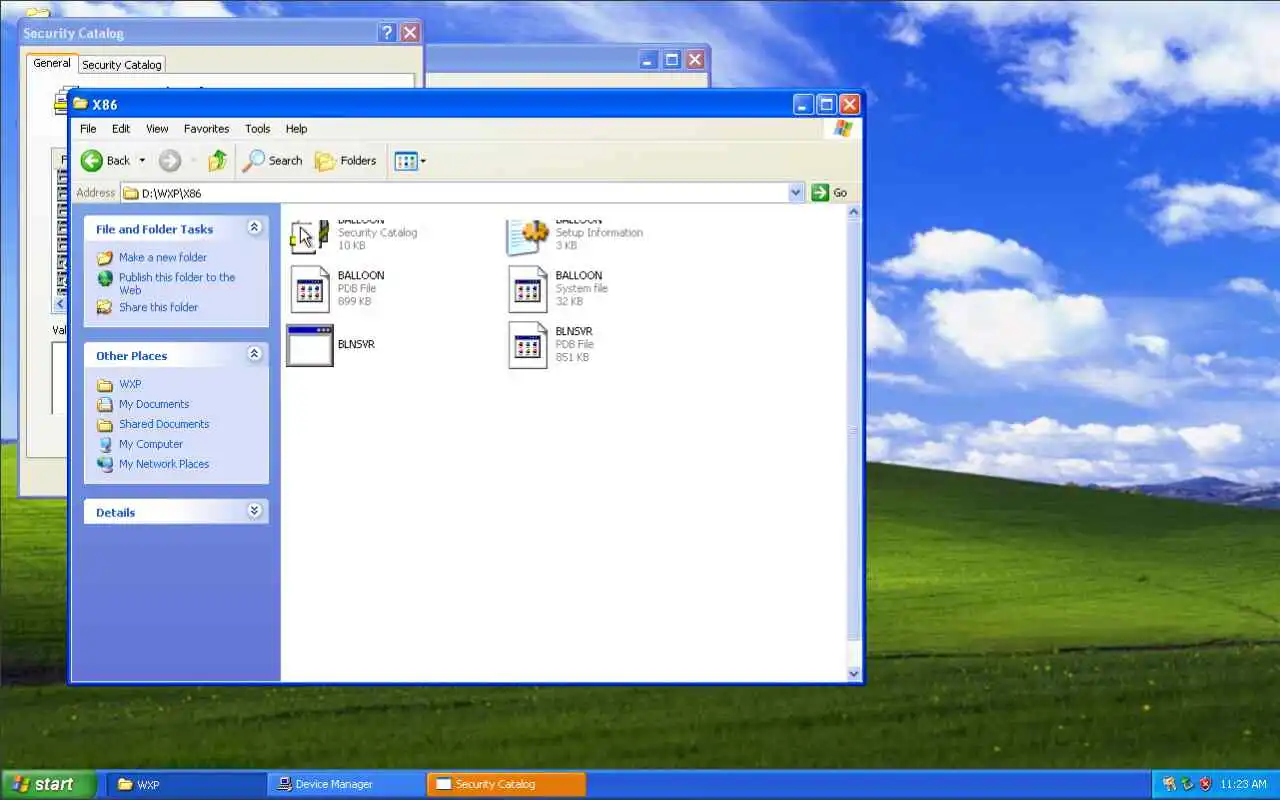Open WXP in Other Places
The height and width of the screenshot is (800, 1280).
(130, 384)
